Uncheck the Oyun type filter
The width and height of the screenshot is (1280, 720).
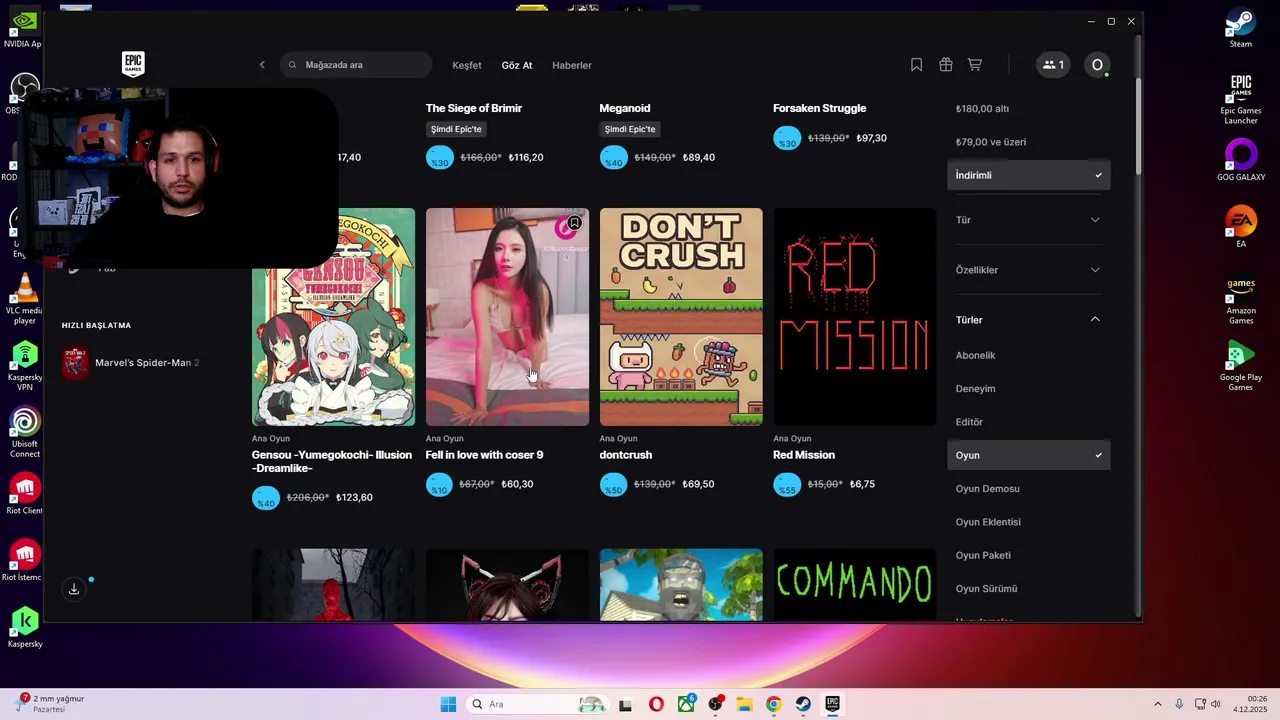pyautogui.click(x=1028, y=455)
